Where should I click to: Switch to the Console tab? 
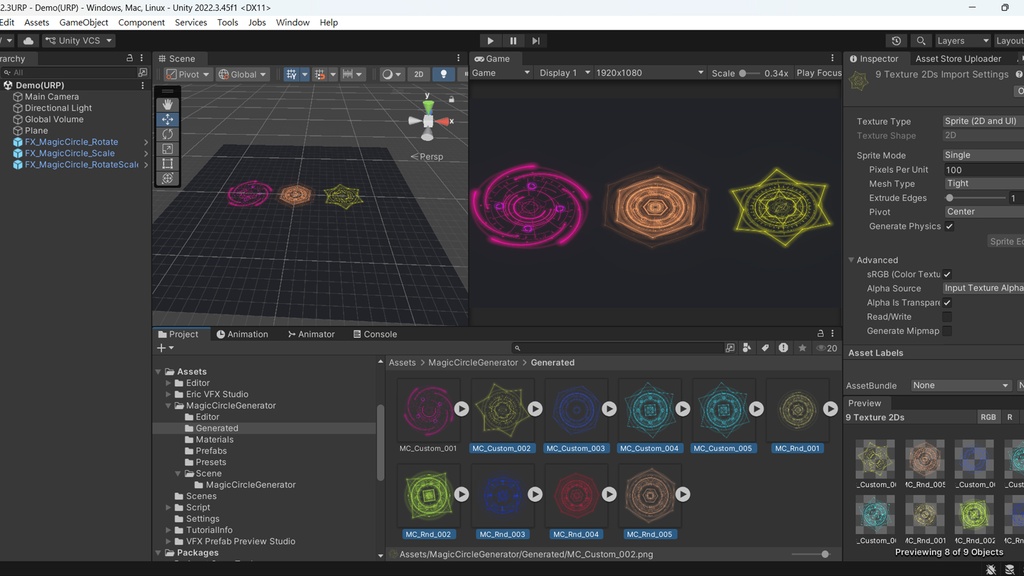pyautogui.click(x=375, y=334)
